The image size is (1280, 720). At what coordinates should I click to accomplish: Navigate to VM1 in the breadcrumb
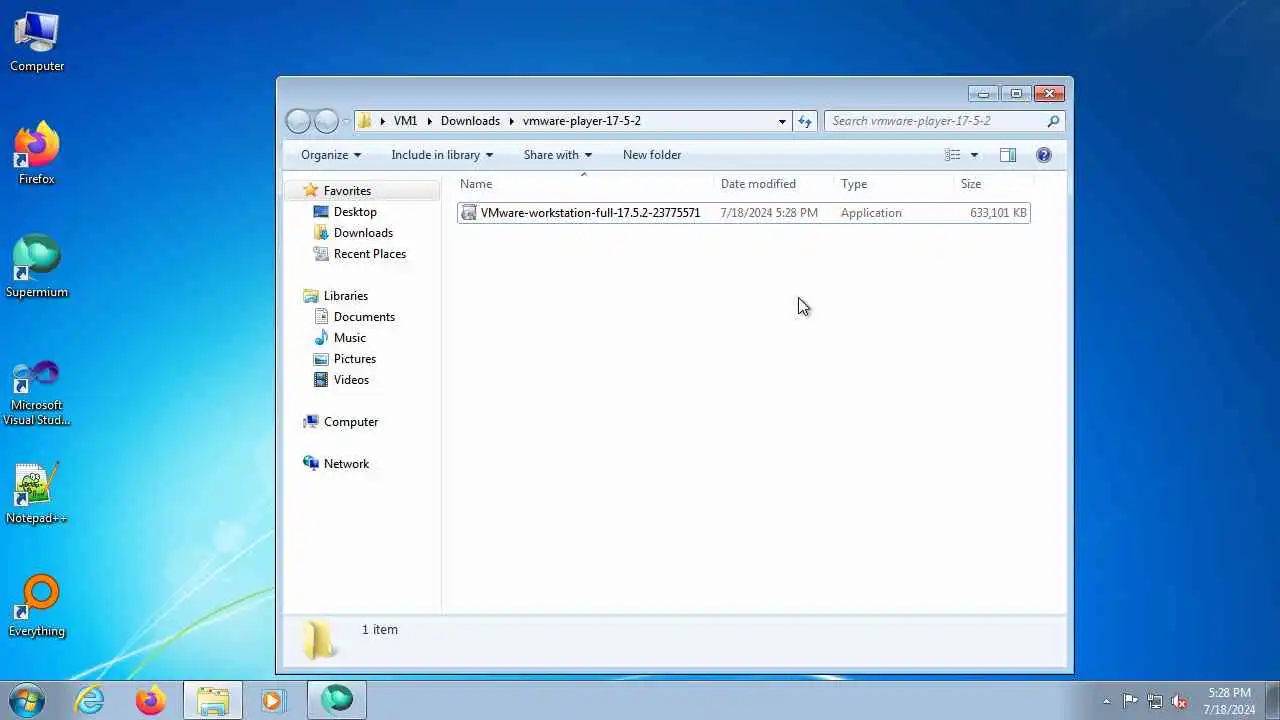pos(405,121)
